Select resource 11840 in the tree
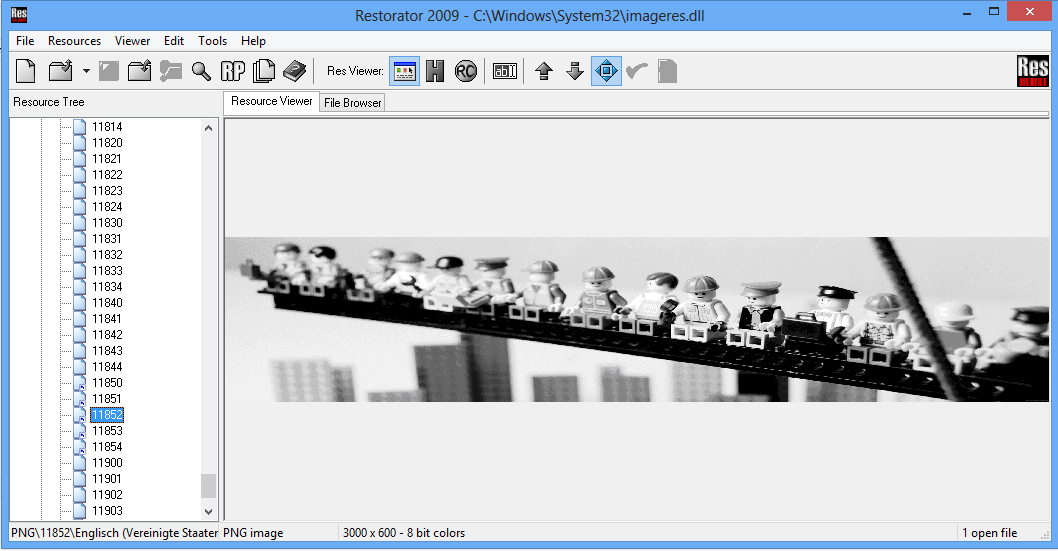Screen dimensions: 1058x551 [107, 303]
